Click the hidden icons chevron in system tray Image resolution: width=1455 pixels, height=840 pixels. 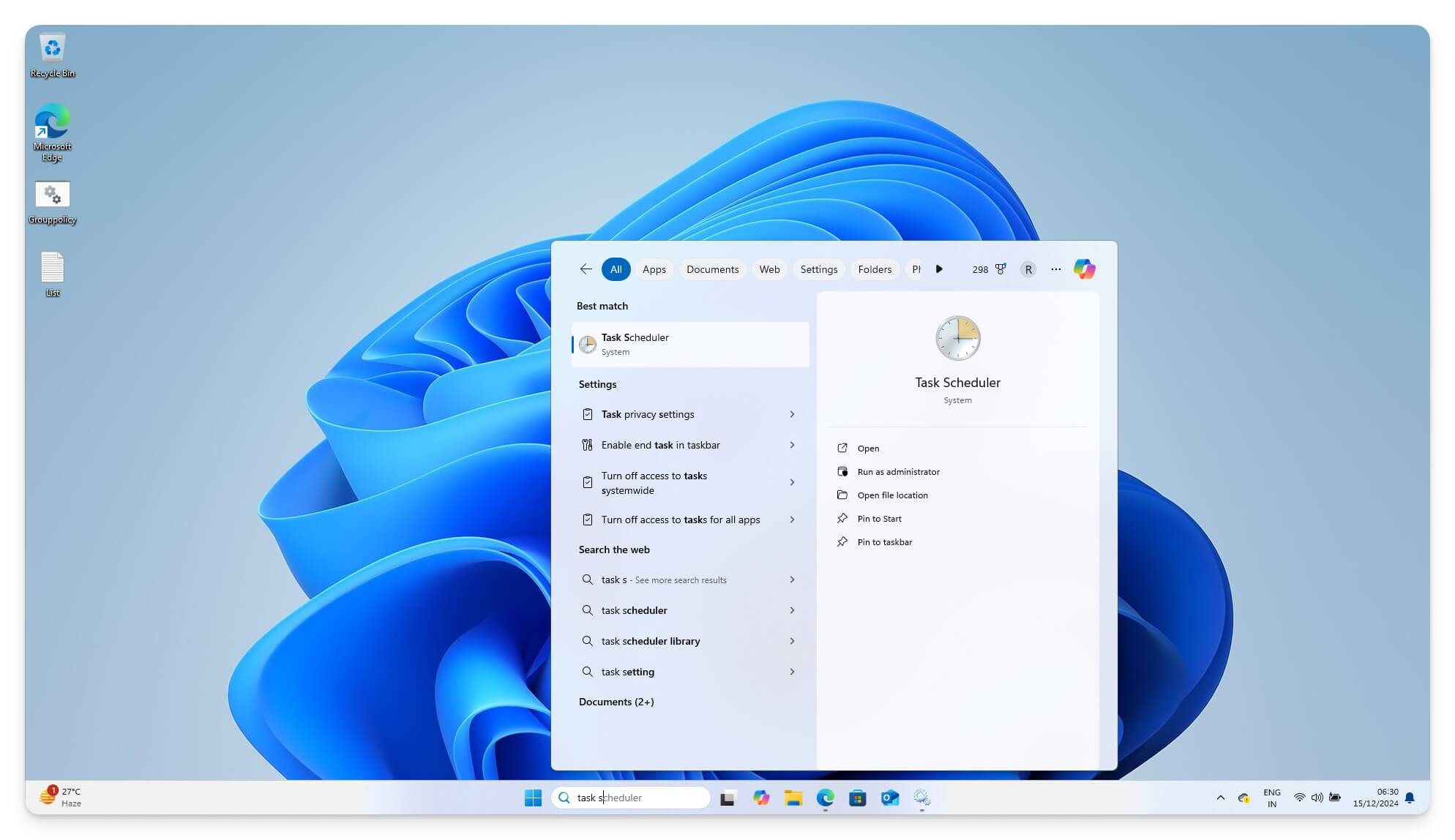coord(1220,798)
